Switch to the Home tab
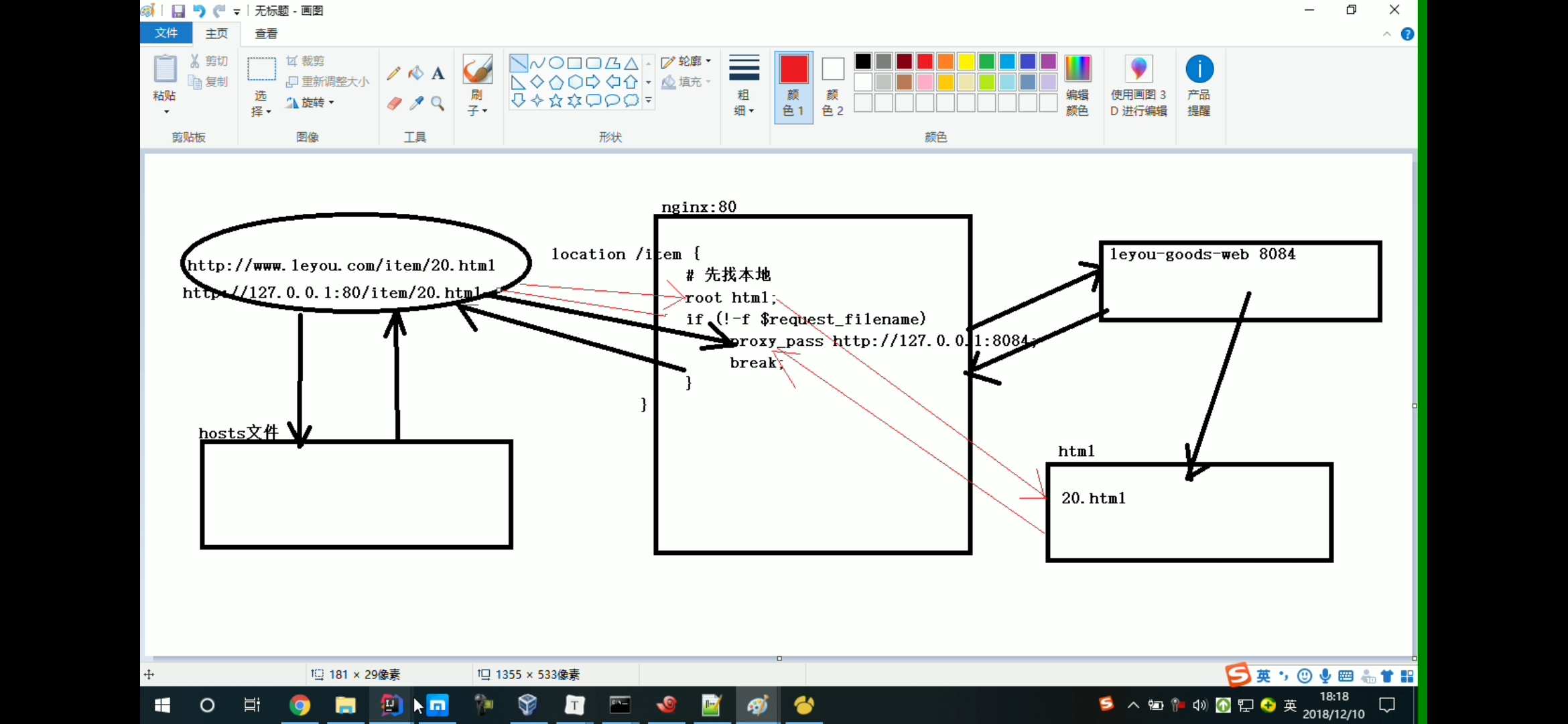 [216, 34]
